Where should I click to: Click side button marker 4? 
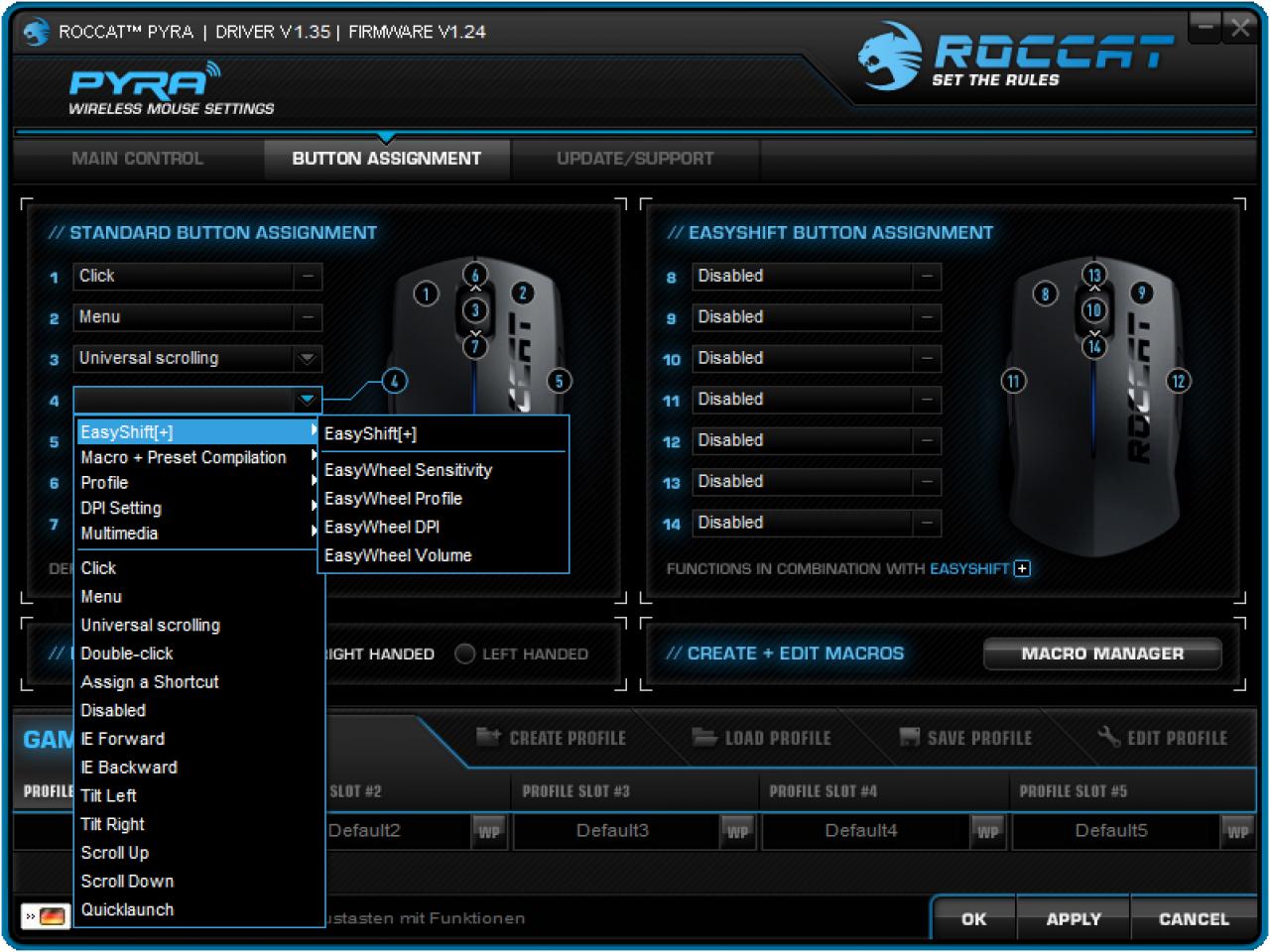pyautogui.click(x=395, y=381)
